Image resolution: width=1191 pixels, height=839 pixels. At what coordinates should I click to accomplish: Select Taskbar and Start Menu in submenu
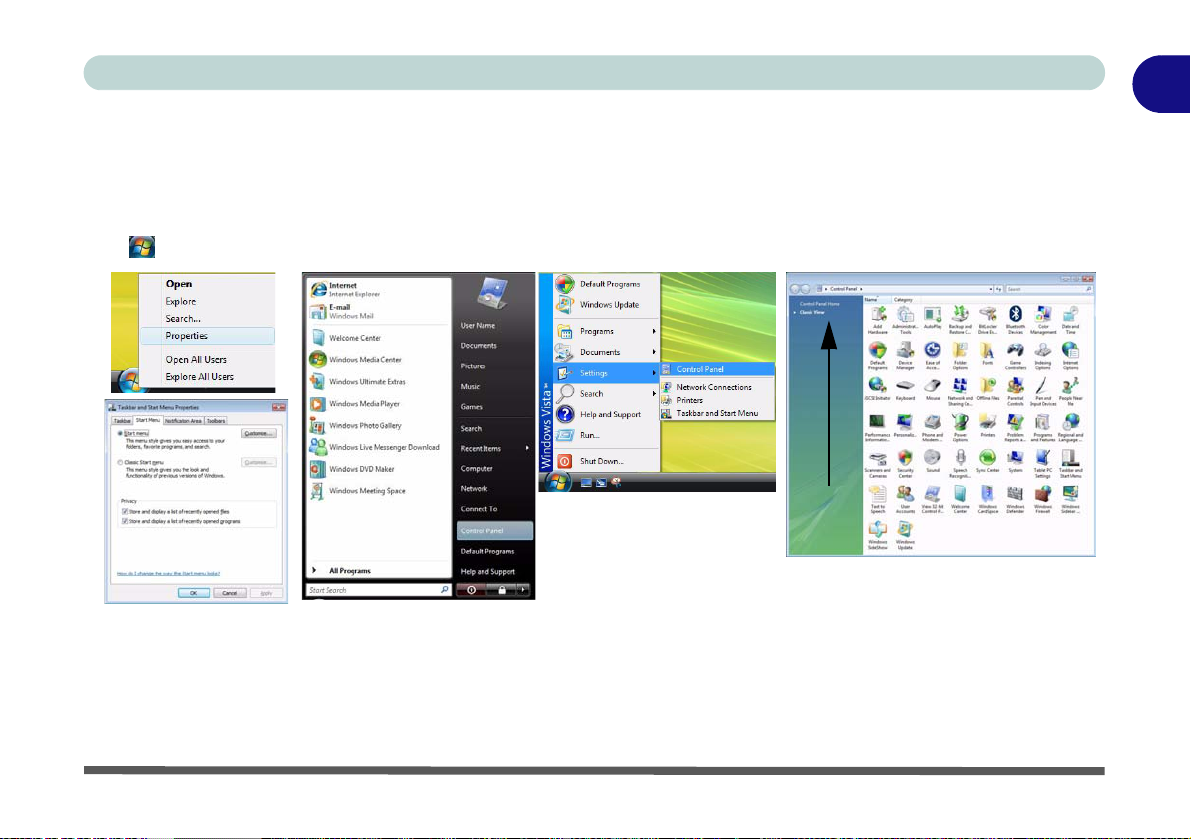717,413
